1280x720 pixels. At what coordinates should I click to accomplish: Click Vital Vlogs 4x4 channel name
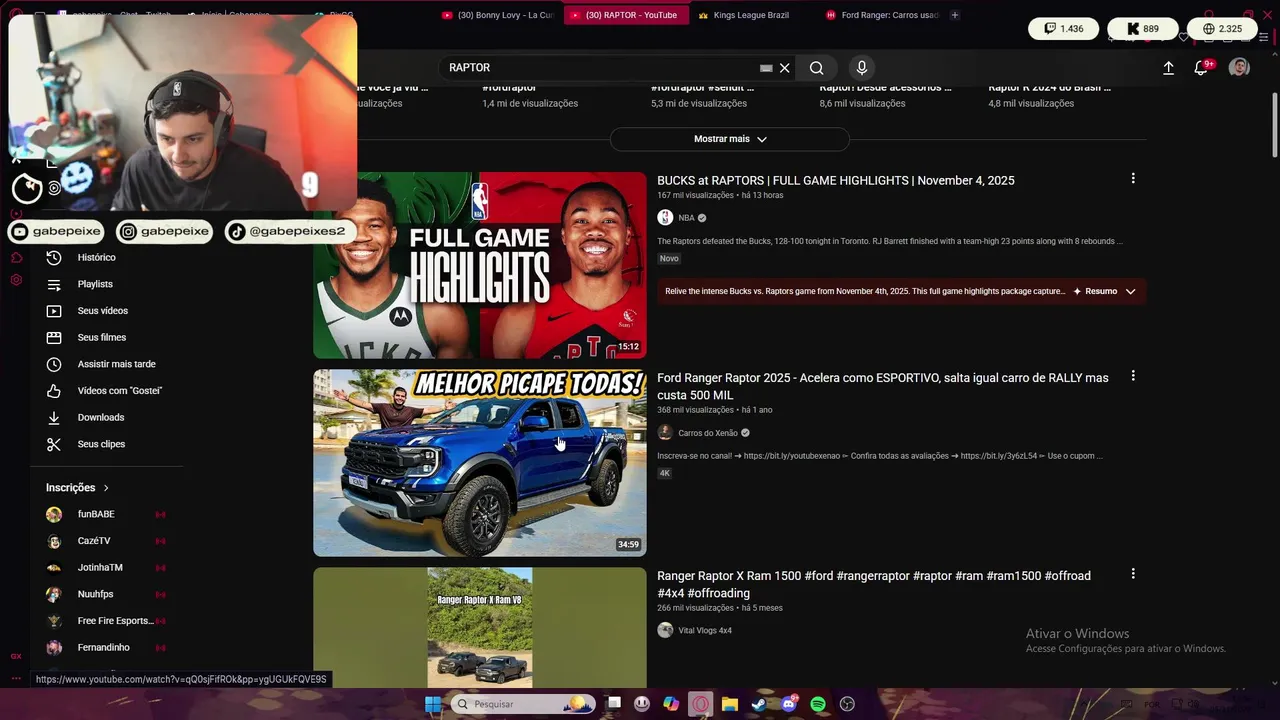pyautogui.click(x=705, y=631)
